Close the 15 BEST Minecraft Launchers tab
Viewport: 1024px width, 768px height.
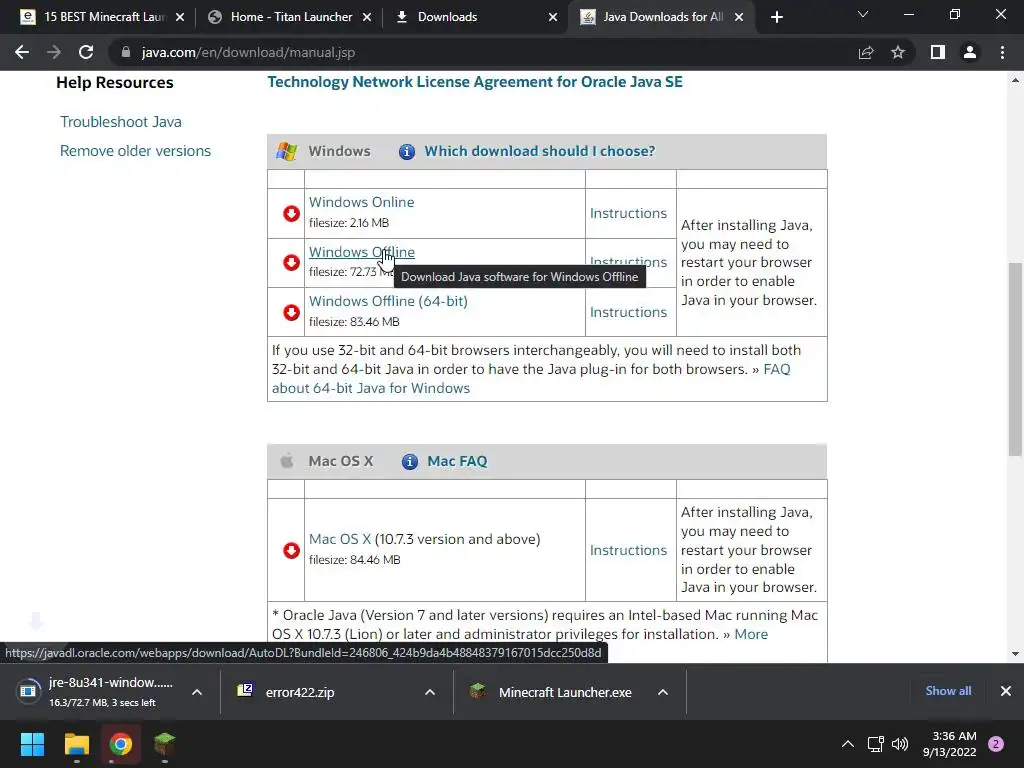[x=180, y=17]
